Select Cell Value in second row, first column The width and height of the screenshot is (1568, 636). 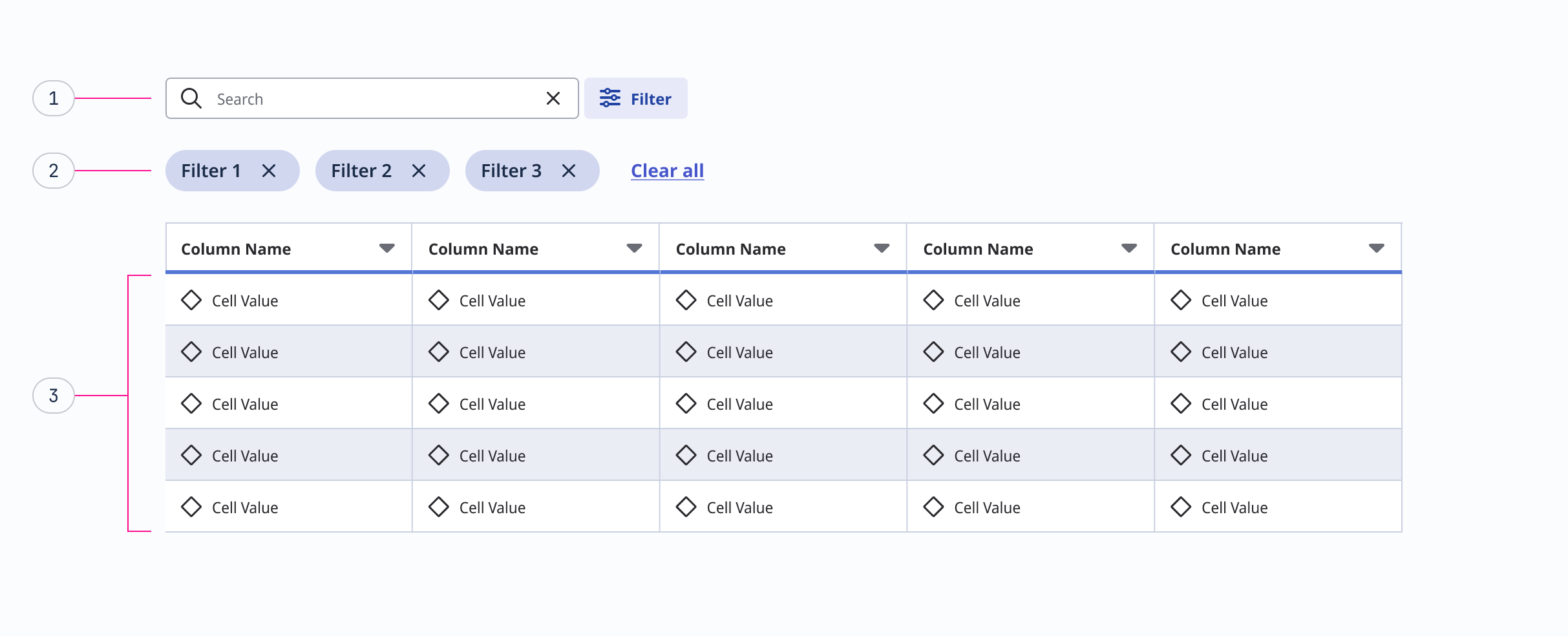(x=245, y=352)
